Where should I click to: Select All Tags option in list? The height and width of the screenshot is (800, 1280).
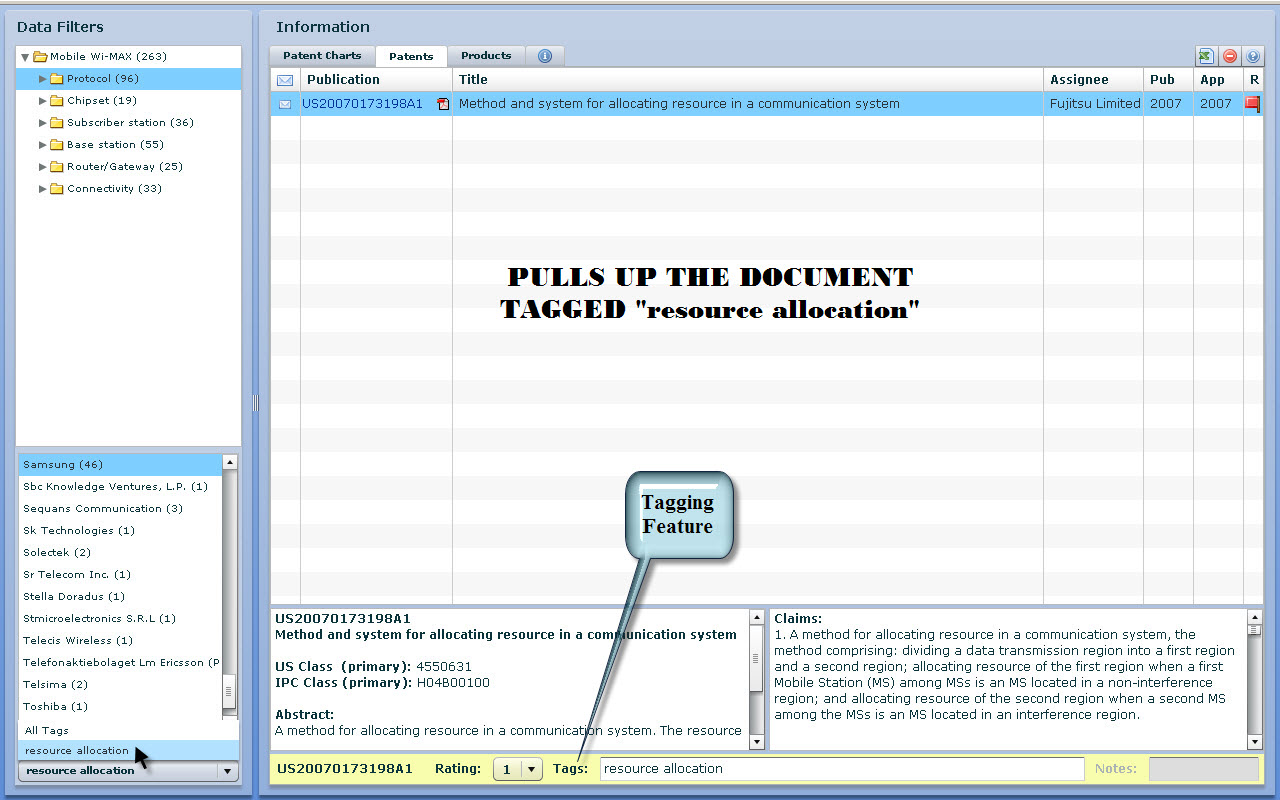47,731
